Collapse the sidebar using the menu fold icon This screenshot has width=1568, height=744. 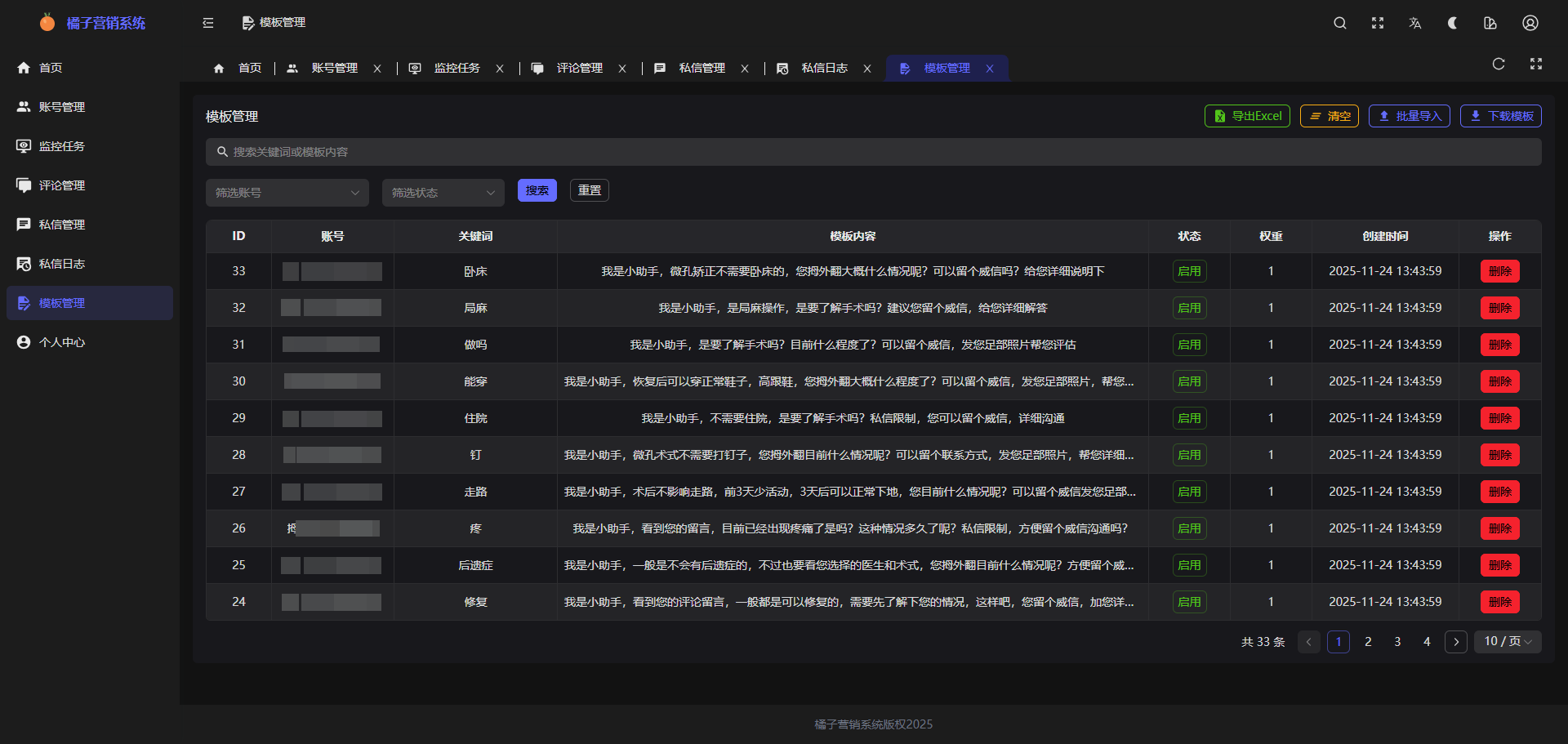[x=208, y=23]
